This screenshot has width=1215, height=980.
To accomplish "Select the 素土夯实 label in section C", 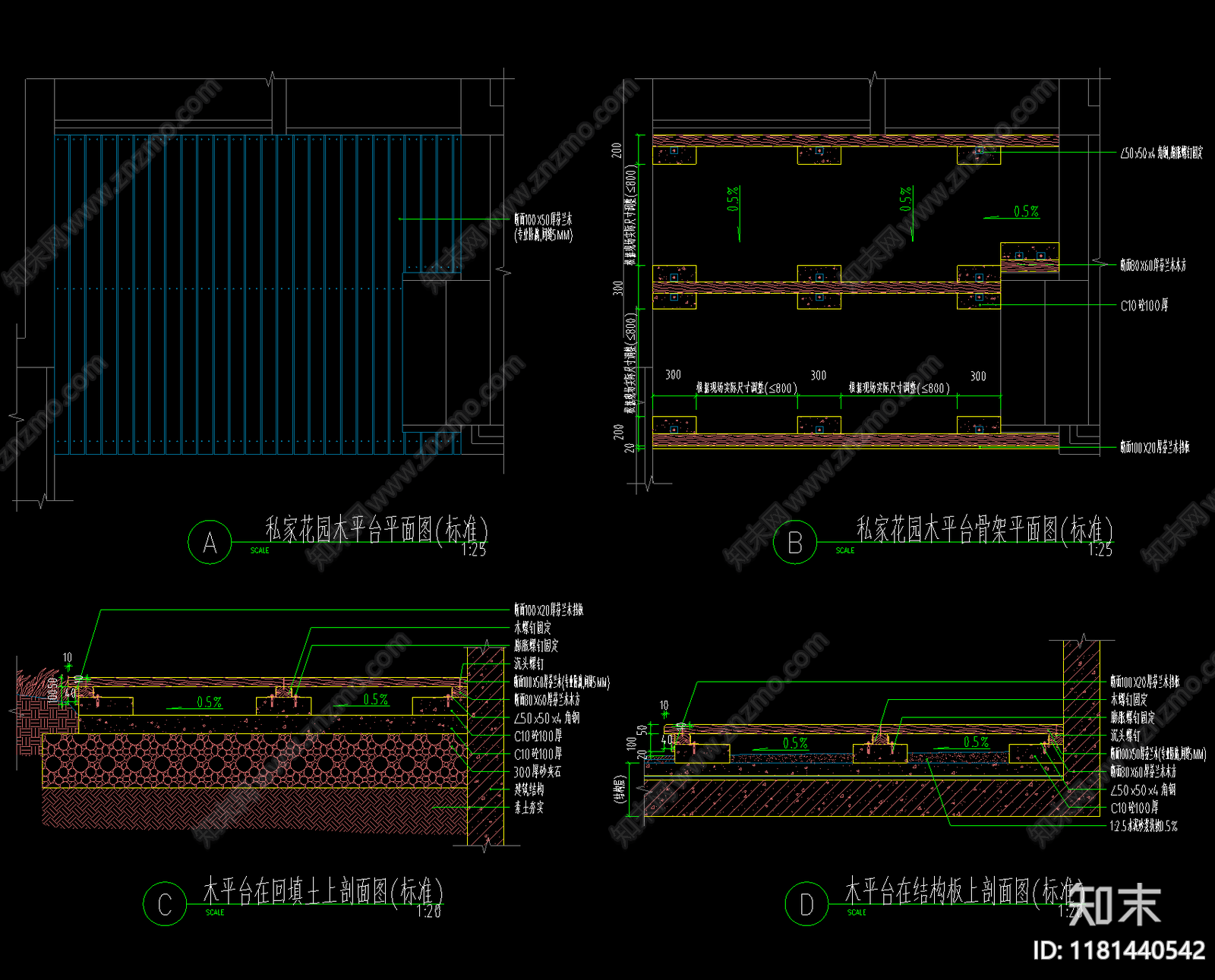I will coord(529,808).
